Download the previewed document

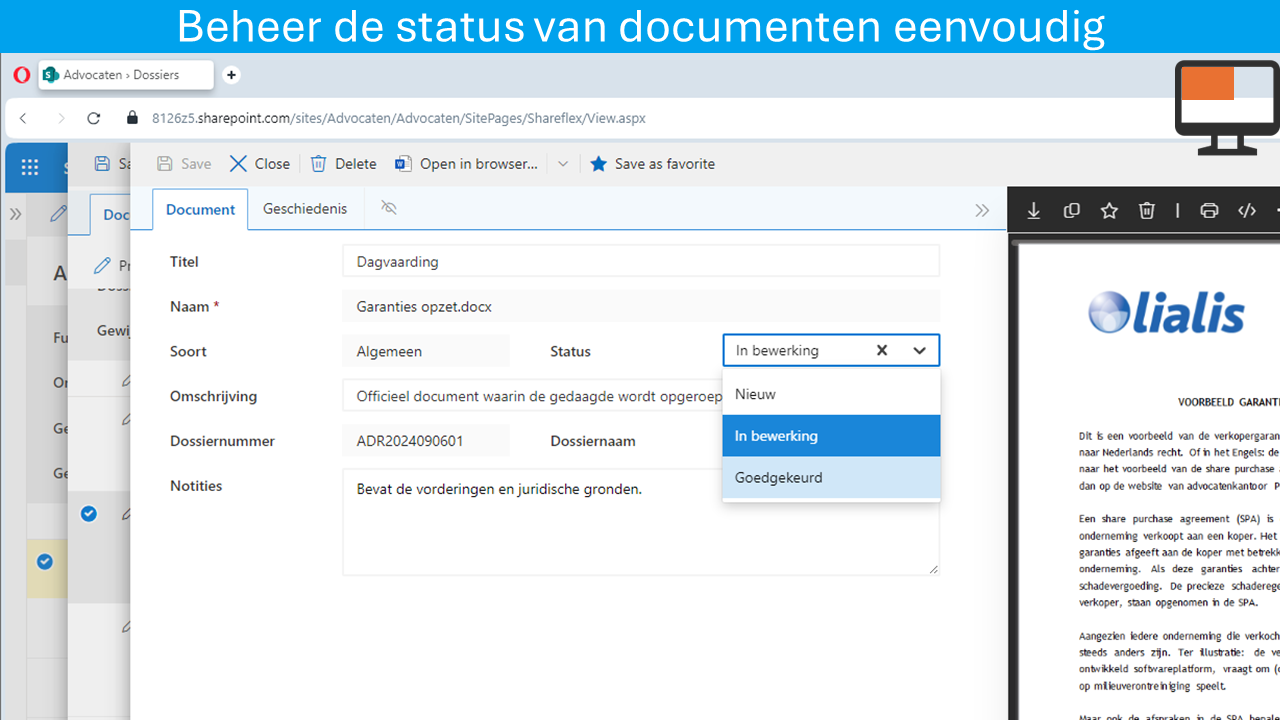click(1034, 210)
